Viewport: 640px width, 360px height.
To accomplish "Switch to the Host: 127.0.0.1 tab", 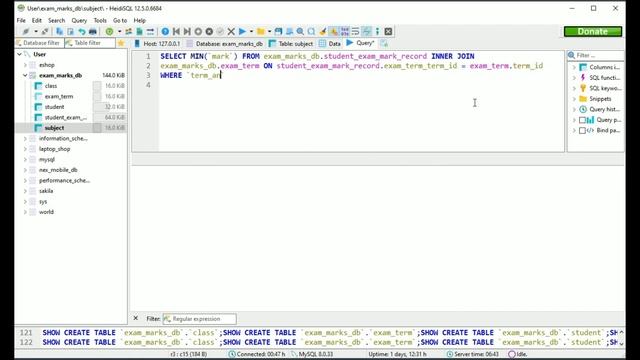I will (157, 43).
